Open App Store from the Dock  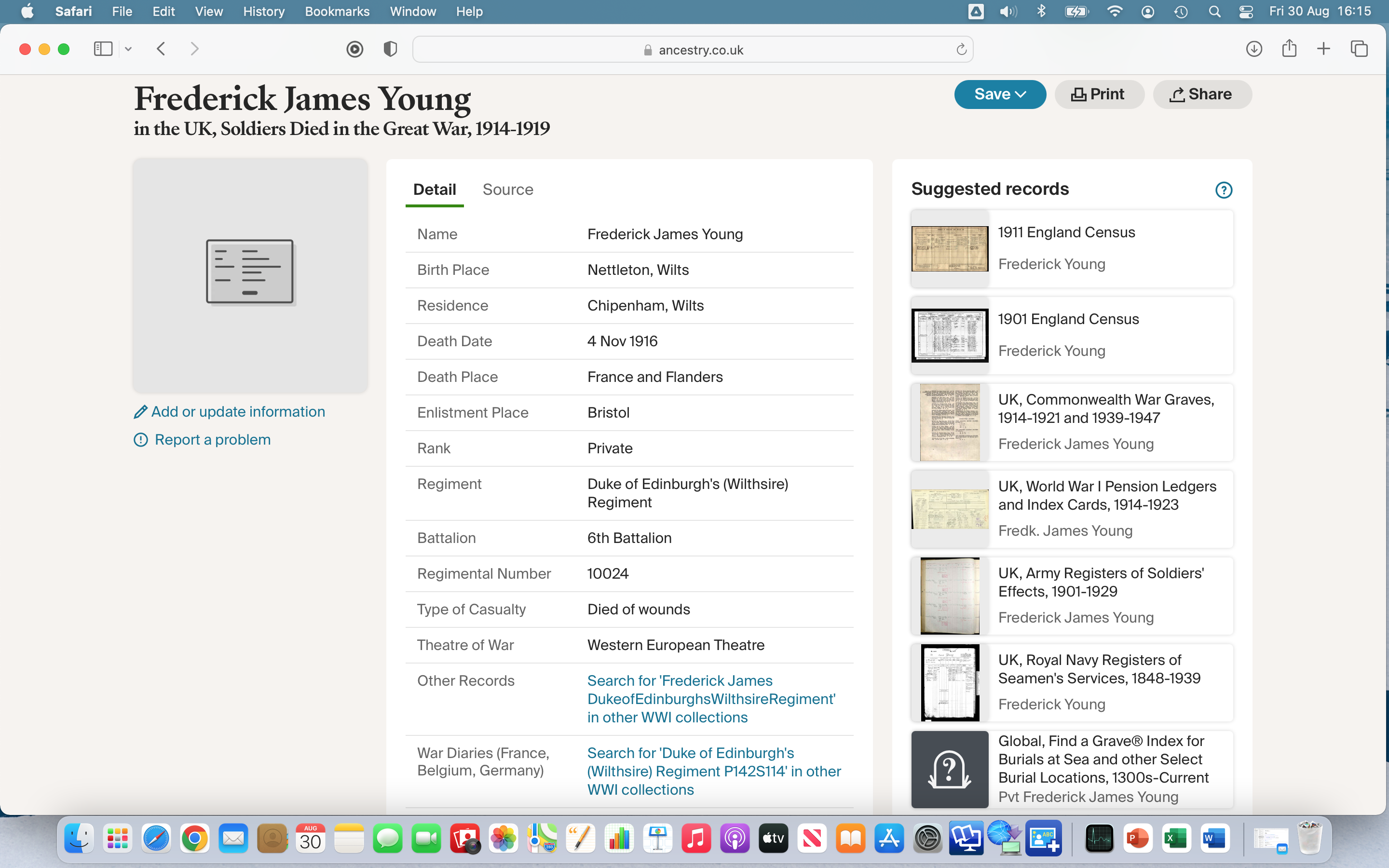tap(889, 839)
